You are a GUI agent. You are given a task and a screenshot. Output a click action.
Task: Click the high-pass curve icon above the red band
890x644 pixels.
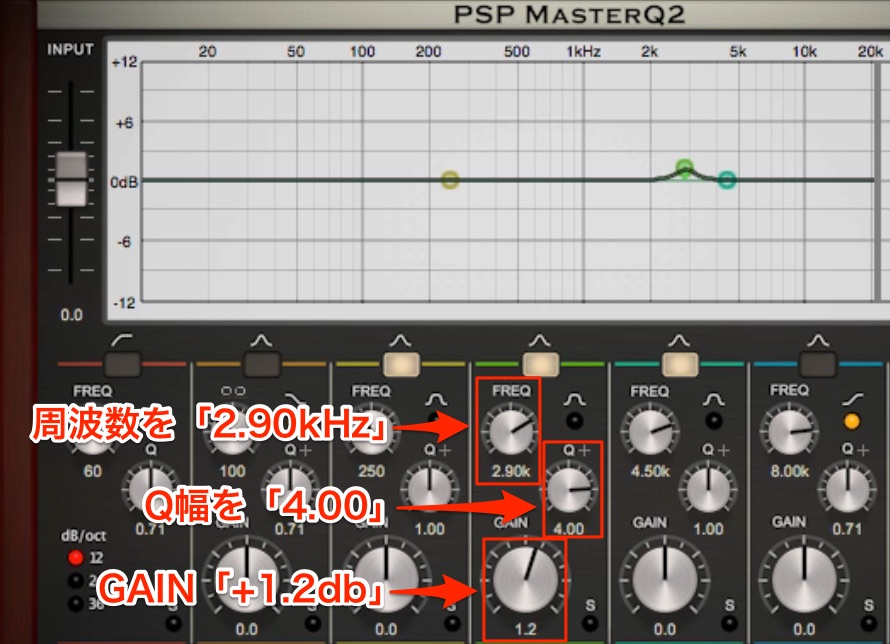pos(122,340)
